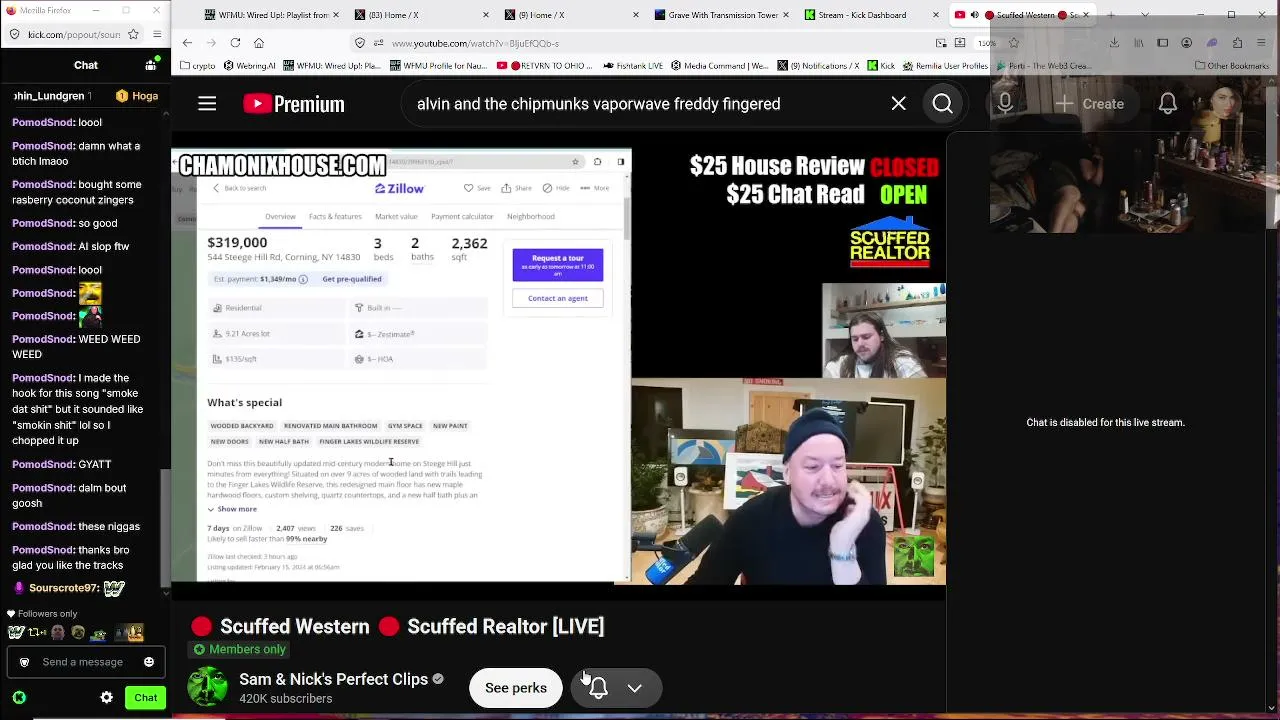Toggle picture-in-picture from the address bar

coord(941,43)
